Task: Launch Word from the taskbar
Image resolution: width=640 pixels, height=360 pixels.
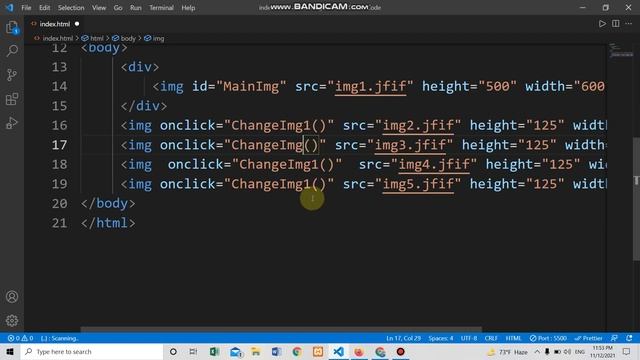Action: 276,351
